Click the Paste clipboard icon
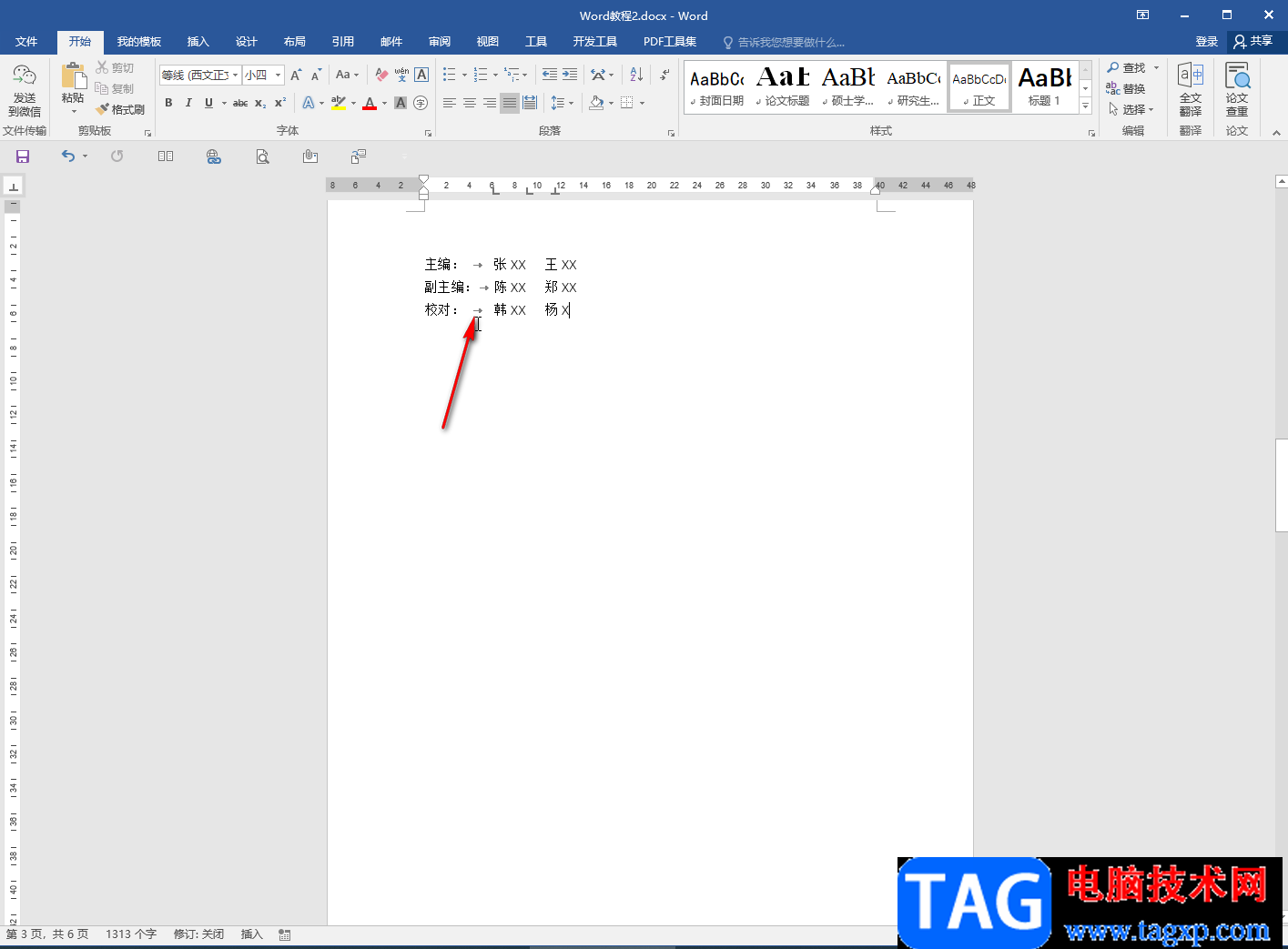 73,76
